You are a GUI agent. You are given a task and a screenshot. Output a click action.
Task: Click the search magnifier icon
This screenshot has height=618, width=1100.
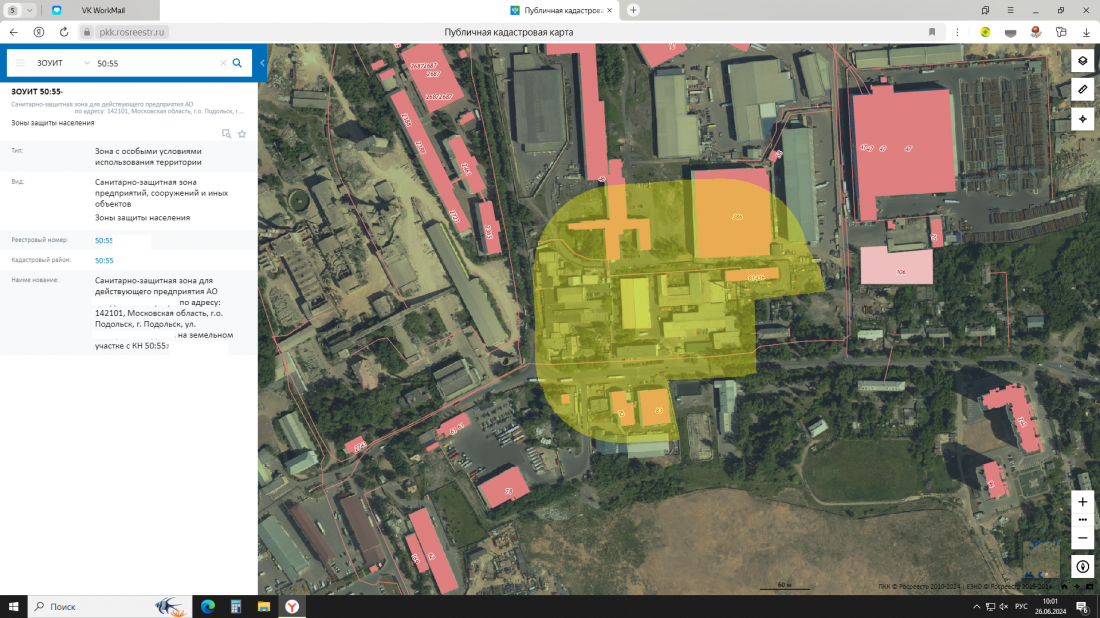[x=237, y=63]
